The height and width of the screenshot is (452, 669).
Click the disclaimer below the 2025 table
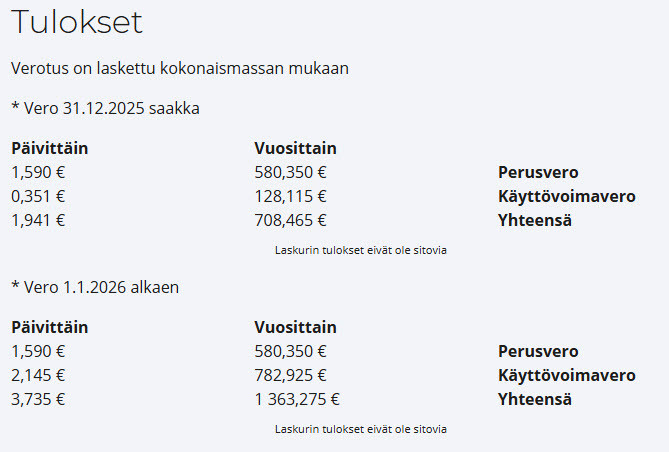pyautogui.click(x=360, y=250)
